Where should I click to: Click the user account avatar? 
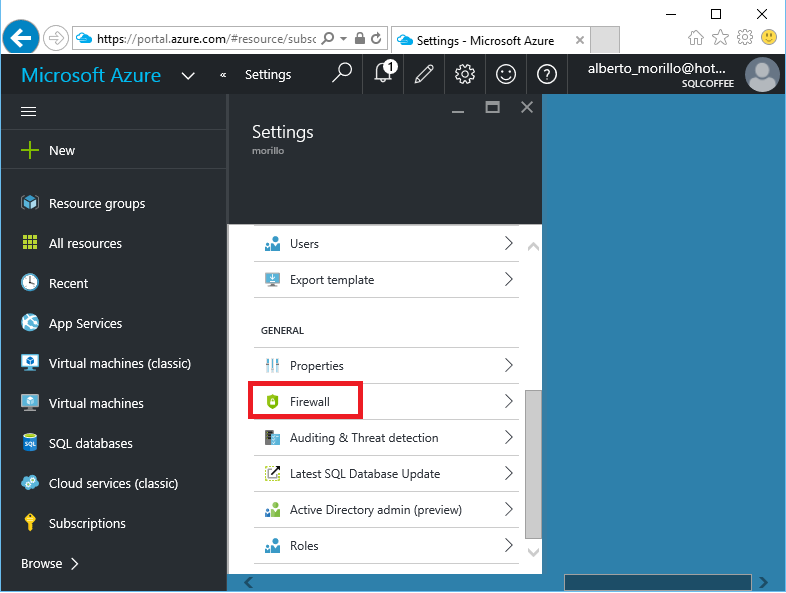(x=762, y=75)
